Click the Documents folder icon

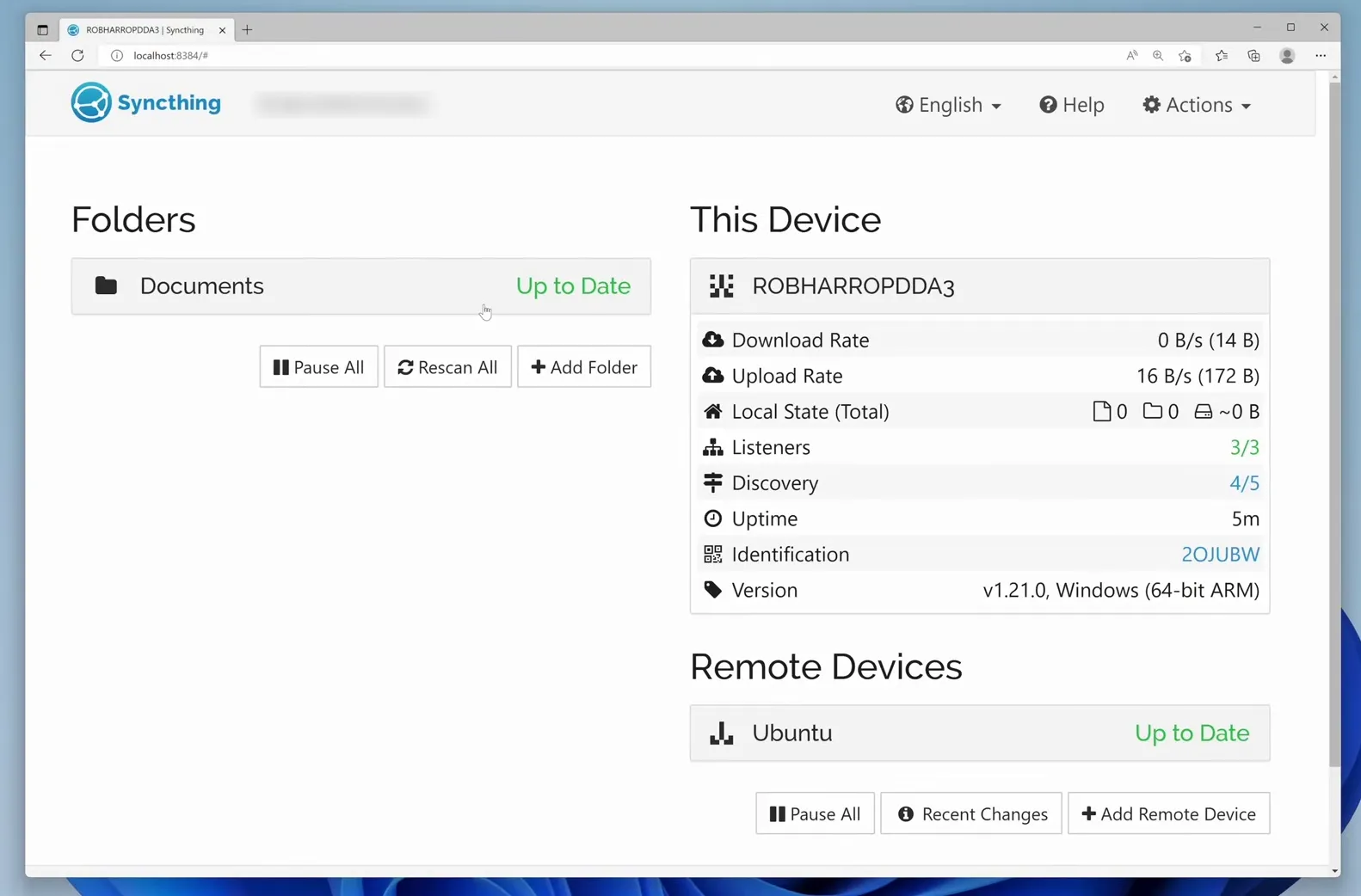coord(106,285)
